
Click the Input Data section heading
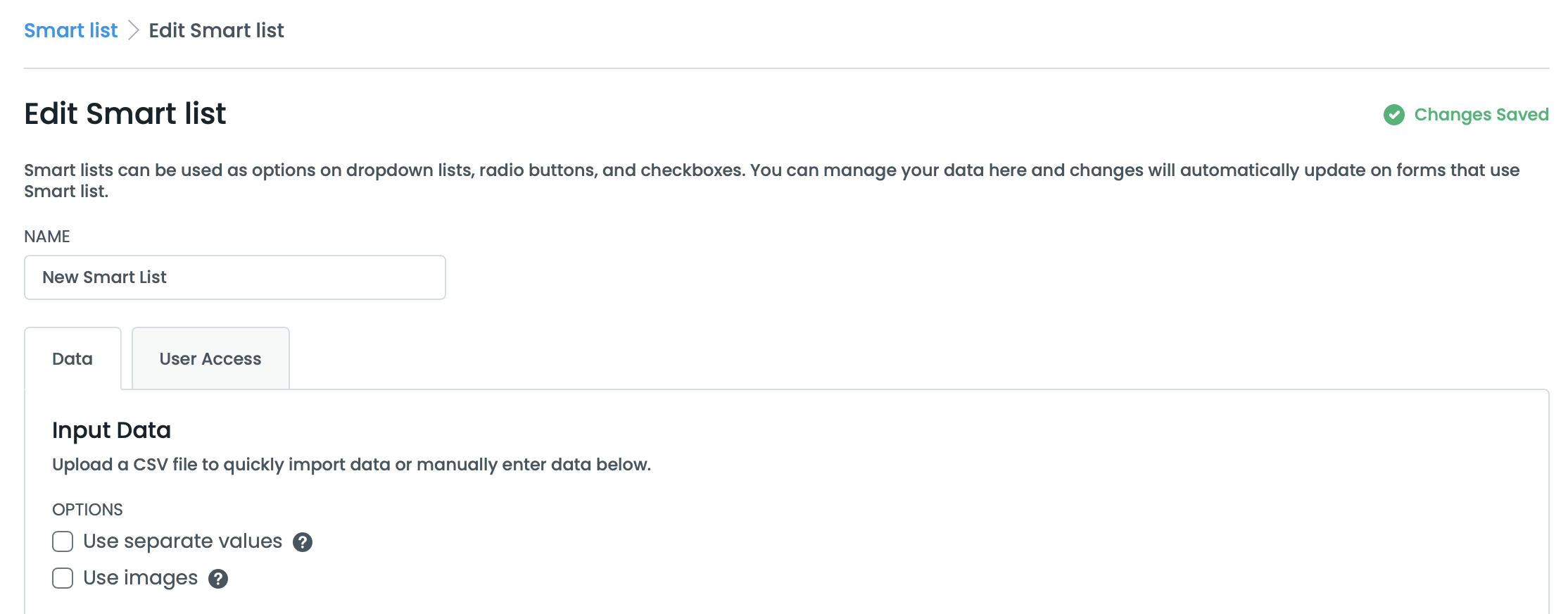(x=111, y=430)
